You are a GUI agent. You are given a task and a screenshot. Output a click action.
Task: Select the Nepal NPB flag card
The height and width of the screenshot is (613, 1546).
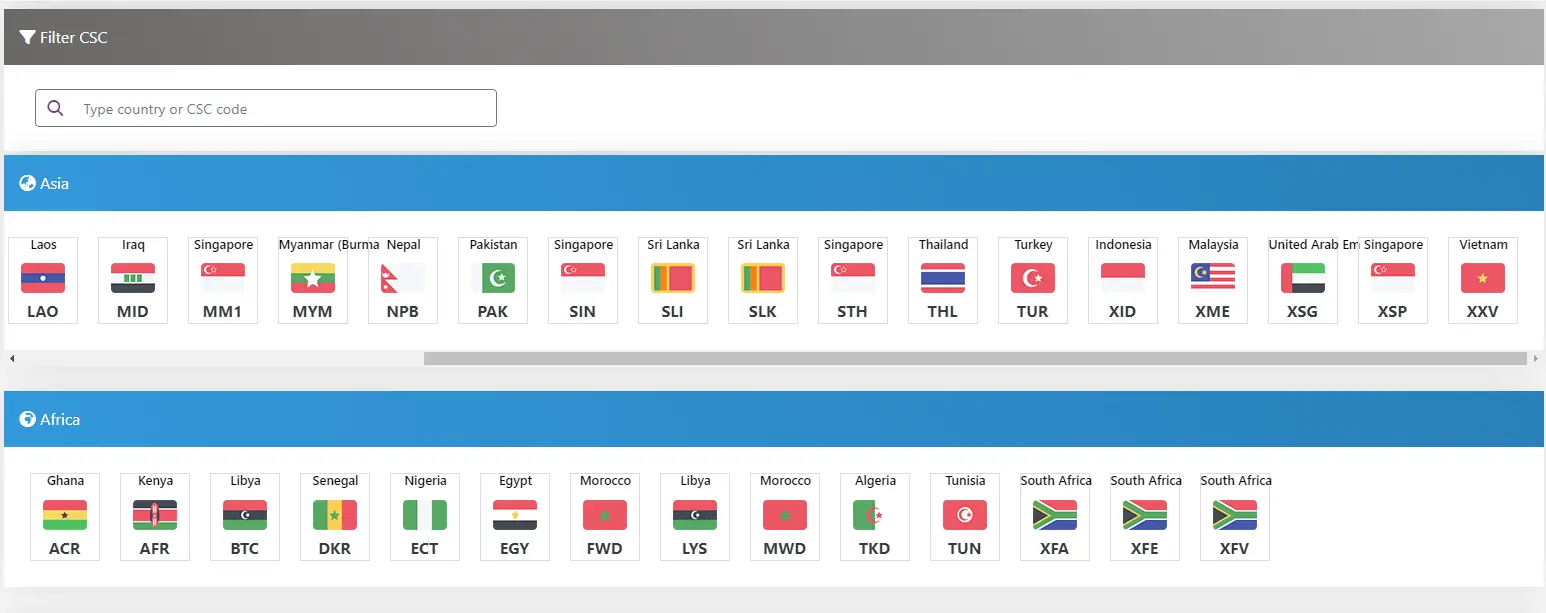pos(403,280)
